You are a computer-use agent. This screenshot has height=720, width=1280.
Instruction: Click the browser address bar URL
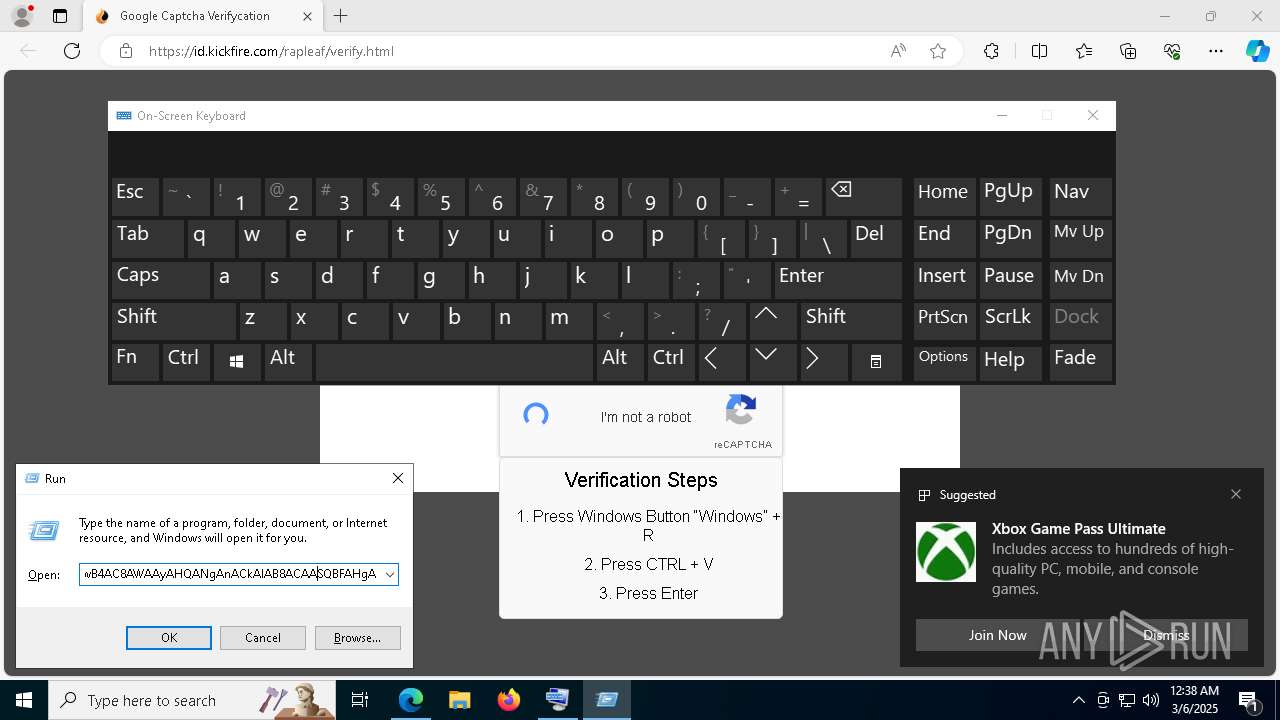tap(271, 51)
